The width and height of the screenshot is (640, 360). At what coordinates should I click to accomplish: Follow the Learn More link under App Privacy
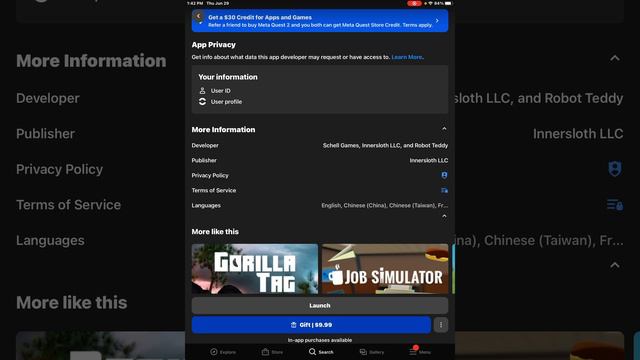(x=407, y=57)
